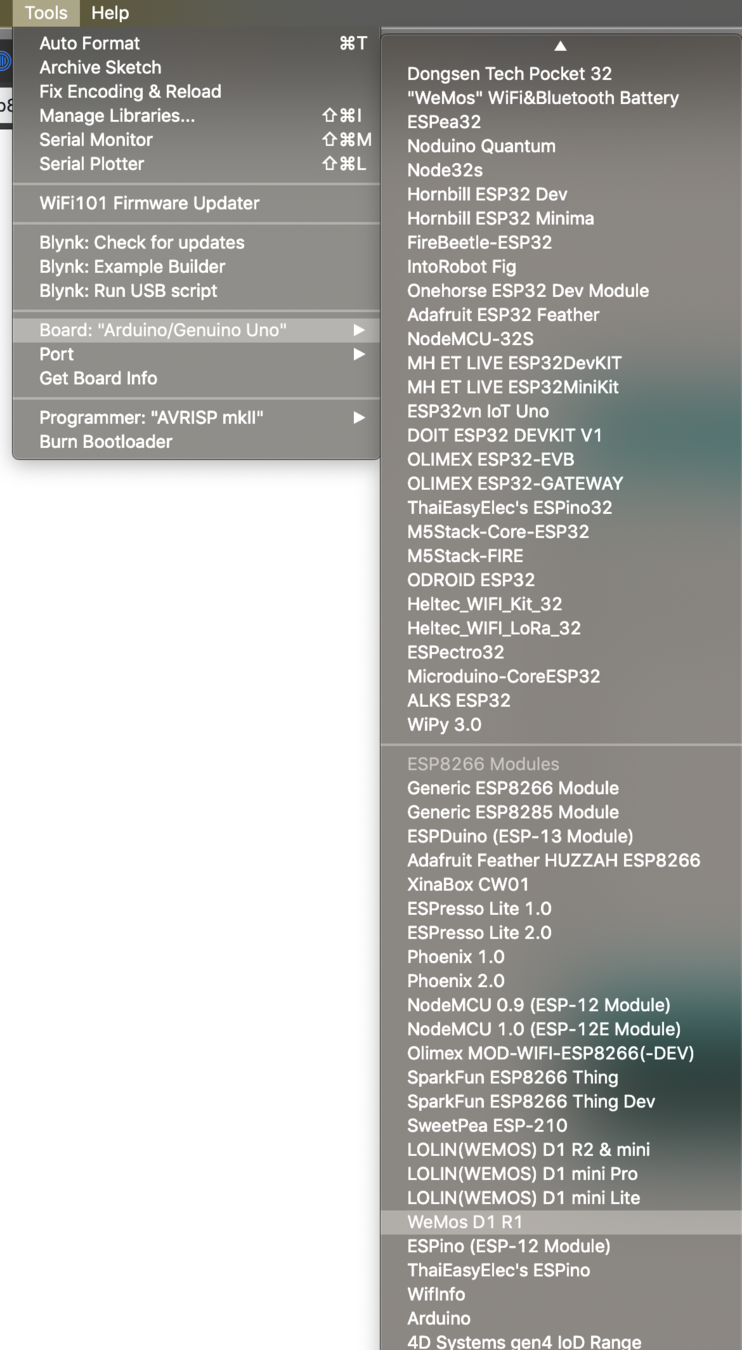742x1350 pixels.
Task: Select Generic ESP8266 Module
Action: coord(561,787)
